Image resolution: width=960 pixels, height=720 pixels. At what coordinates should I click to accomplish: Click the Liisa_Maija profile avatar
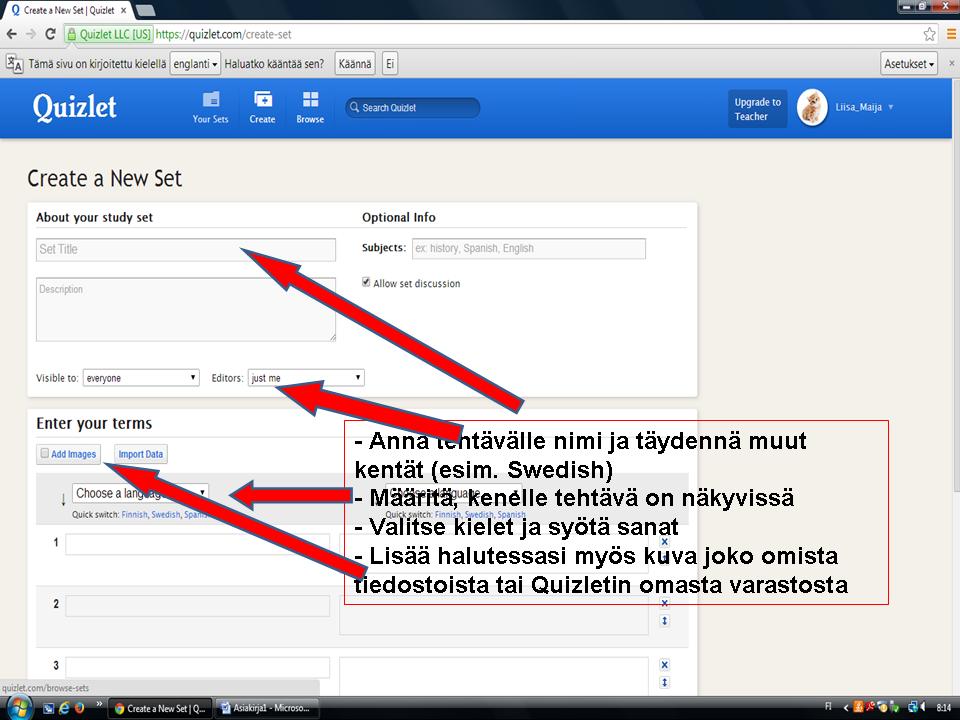tap(812, 108)
